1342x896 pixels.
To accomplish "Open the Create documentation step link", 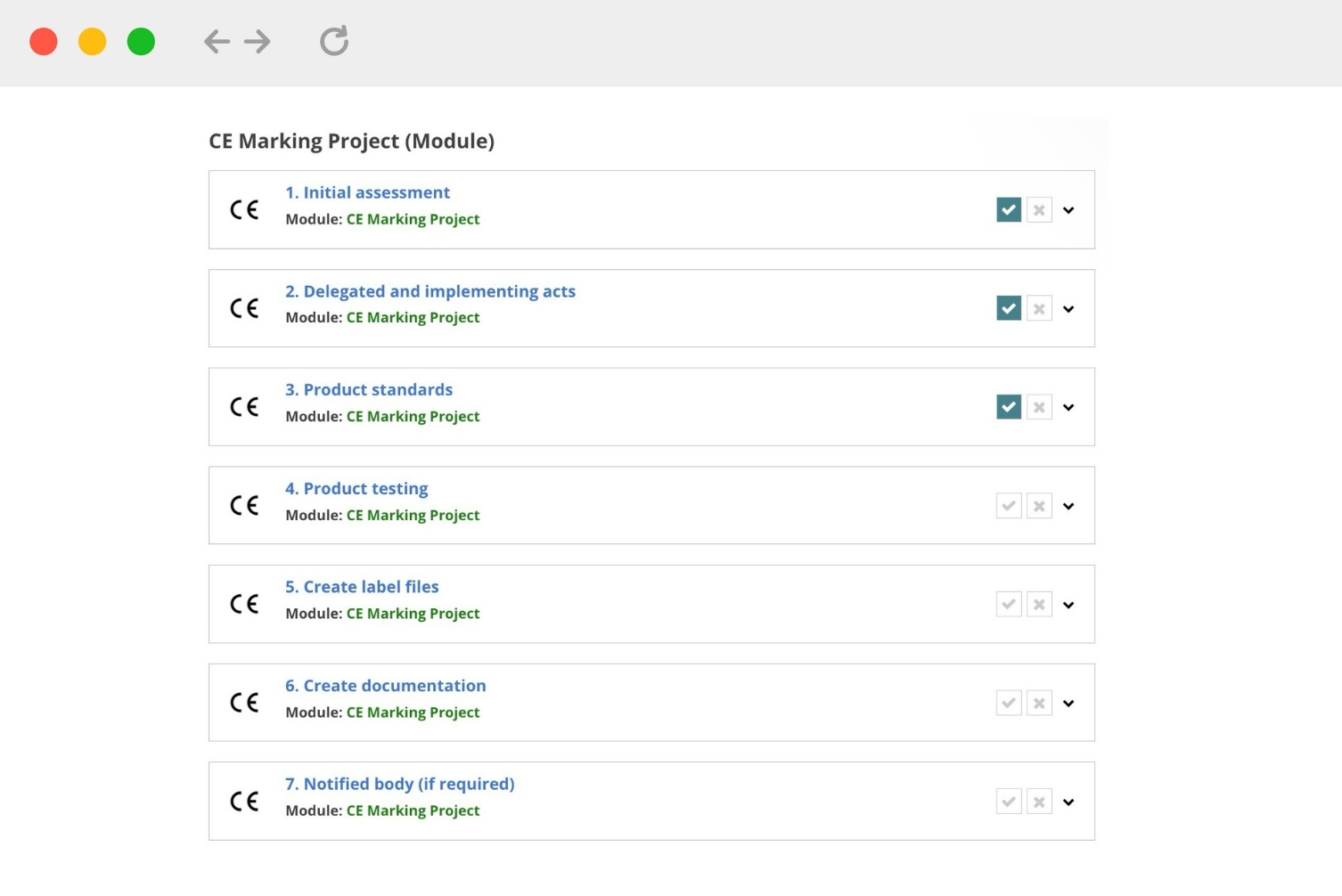I will pos(385,686).
